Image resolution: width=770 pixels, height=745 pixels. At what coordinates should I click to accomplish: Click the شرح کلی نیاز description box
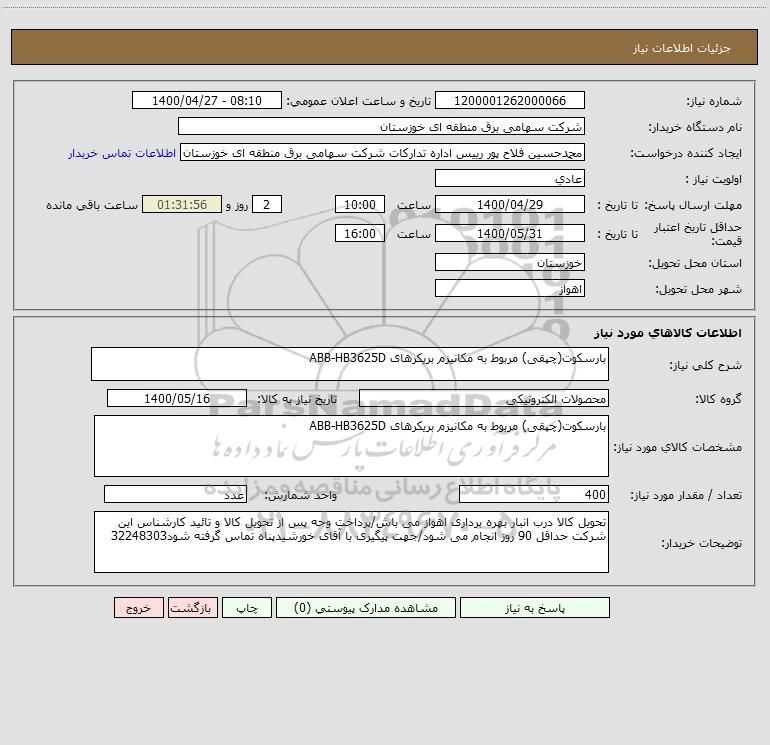pyautogui.click(x=350, y=364)
